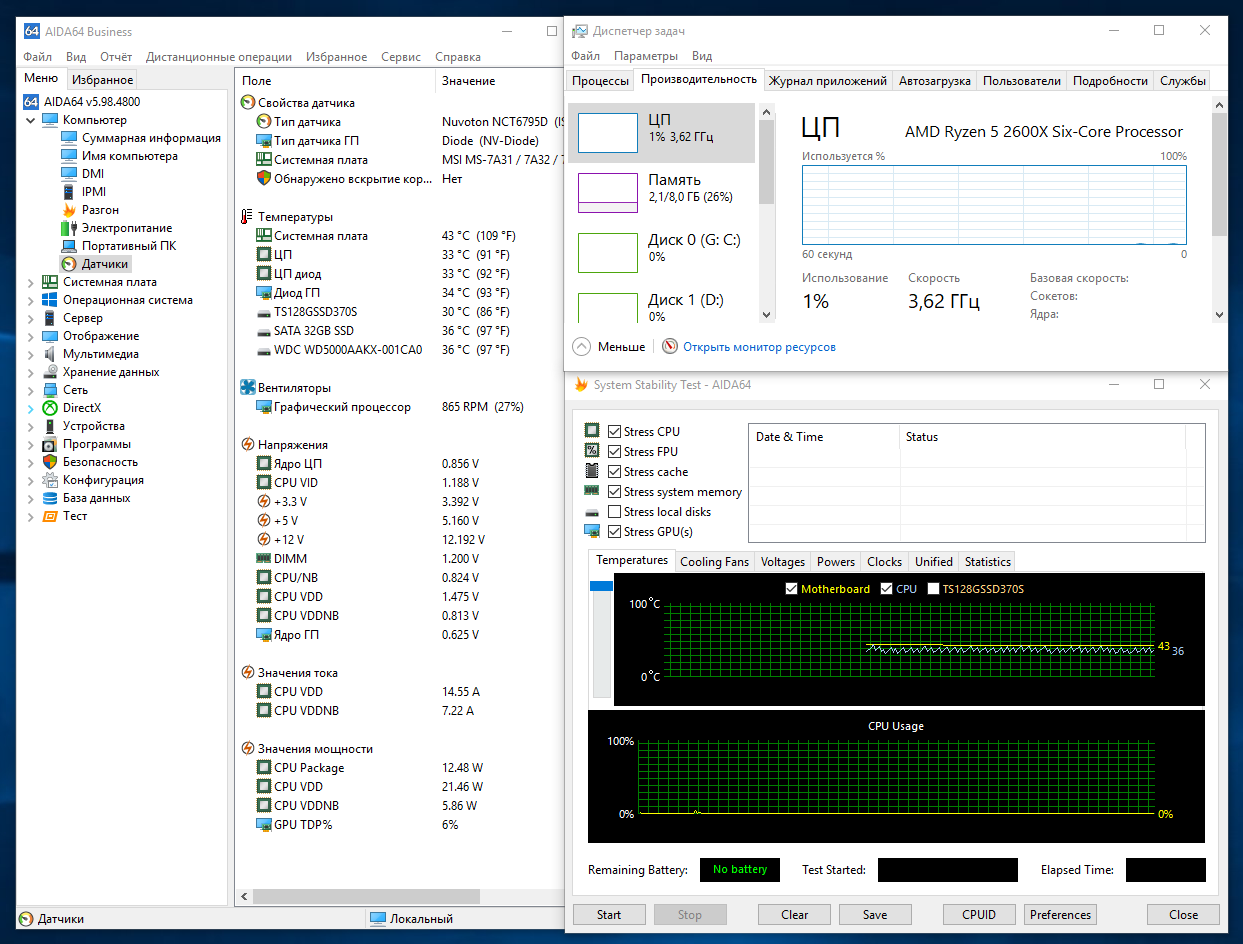Open the Открыть монитор ресурсов link
The image size is (1243, 944).
759,347
